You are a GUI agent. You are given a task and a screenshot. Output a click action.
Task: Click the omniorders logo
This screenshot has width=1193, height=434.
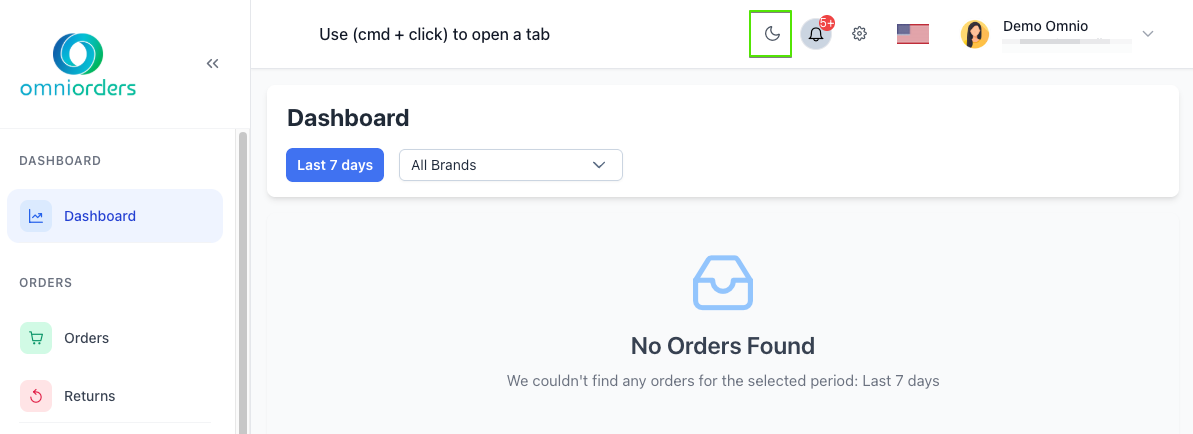click(x=78, y=65)
